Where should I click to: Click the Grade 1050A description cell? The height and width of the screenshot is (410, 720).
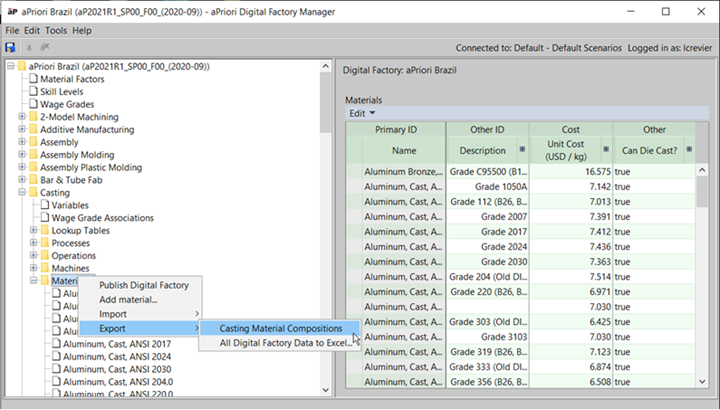[x=487, y=186]
